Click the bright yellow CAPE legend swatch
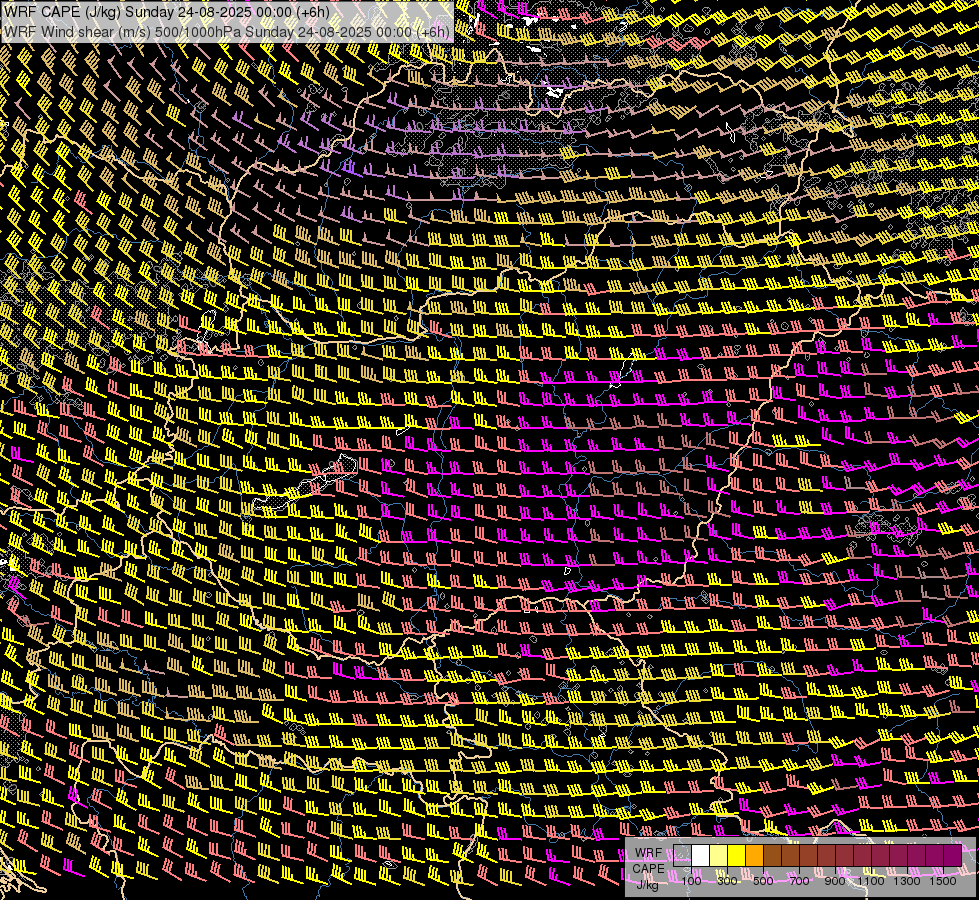Image resolution: width=979 pixels, height=900 pixels. [737, 855]
